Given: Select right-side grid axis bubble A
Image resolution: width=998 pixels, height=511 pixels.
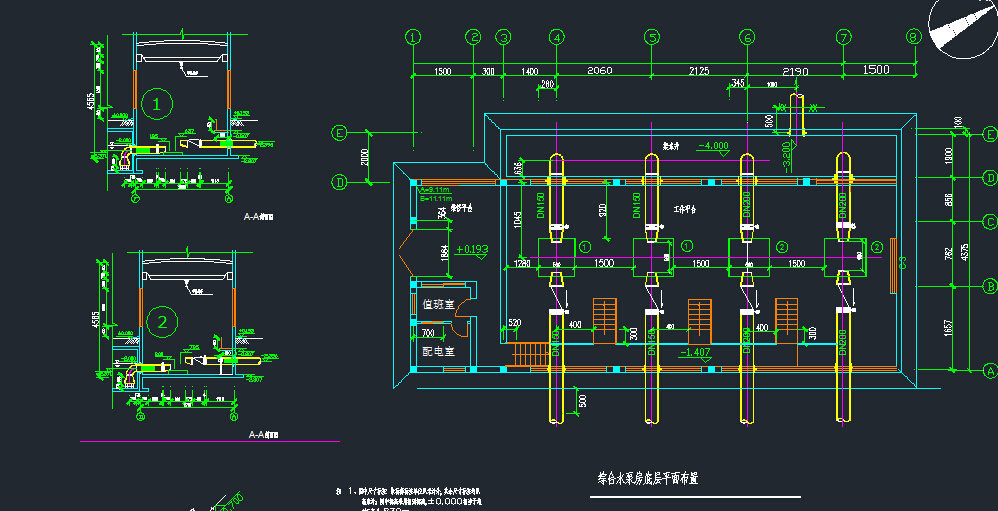Looking at the screenshot, I should coord(990,370).
